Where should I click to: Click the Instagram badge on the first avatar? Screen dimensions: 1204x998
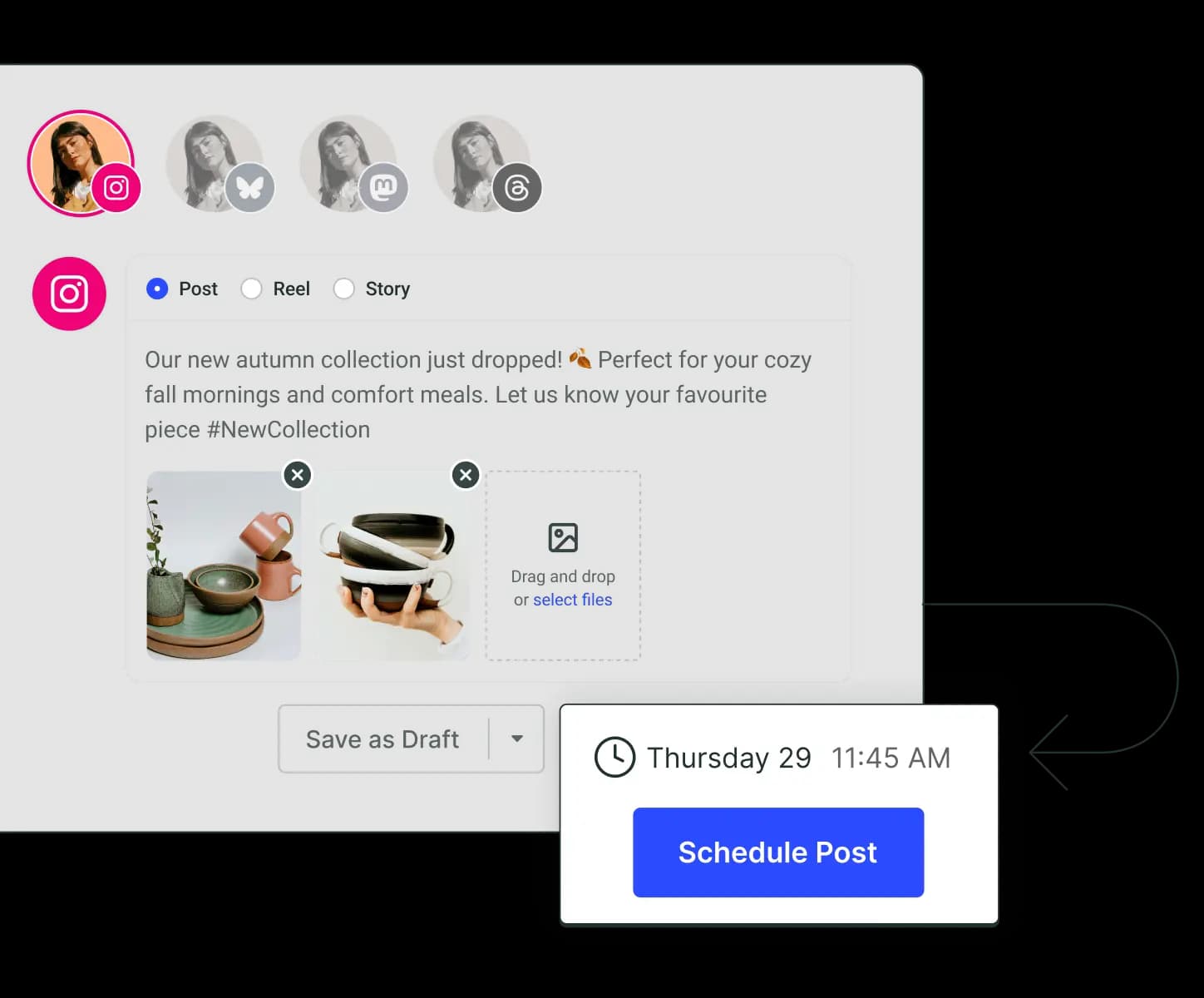pos(117,188)
